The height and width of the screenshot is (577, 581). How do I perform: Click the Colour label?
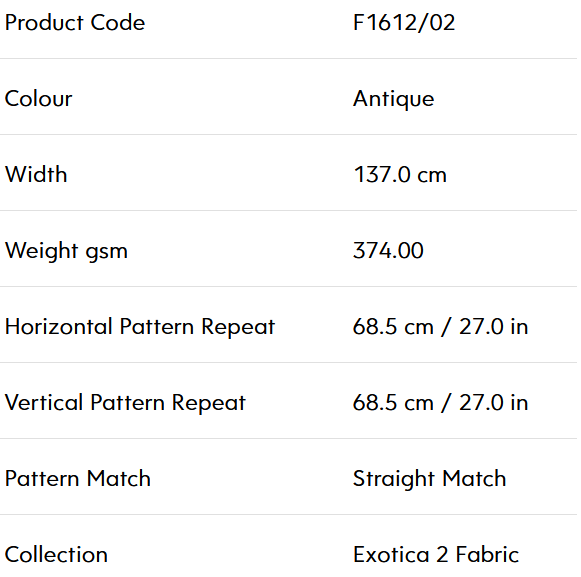pos(39,99)
